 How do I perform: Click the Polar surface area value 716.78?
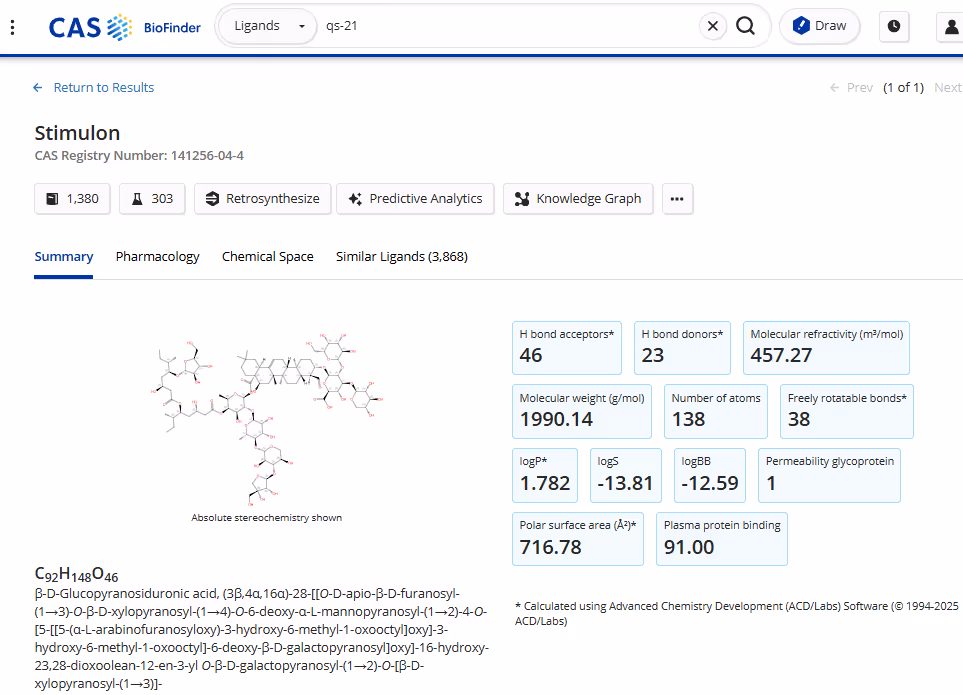pyautogui.click(x=550, y=547)
